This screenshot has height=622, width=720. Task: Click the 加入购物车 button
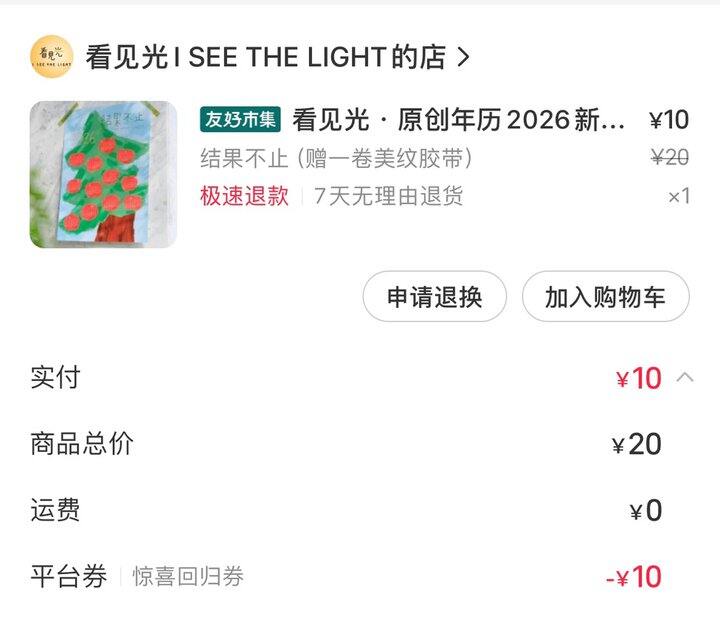[606, 296]
